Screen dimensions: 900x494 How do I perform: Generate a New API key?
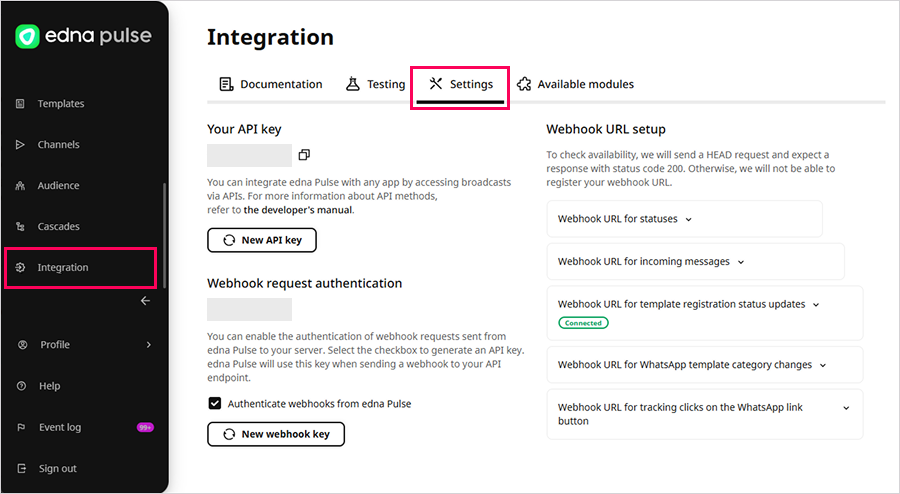tap(262, 240)
